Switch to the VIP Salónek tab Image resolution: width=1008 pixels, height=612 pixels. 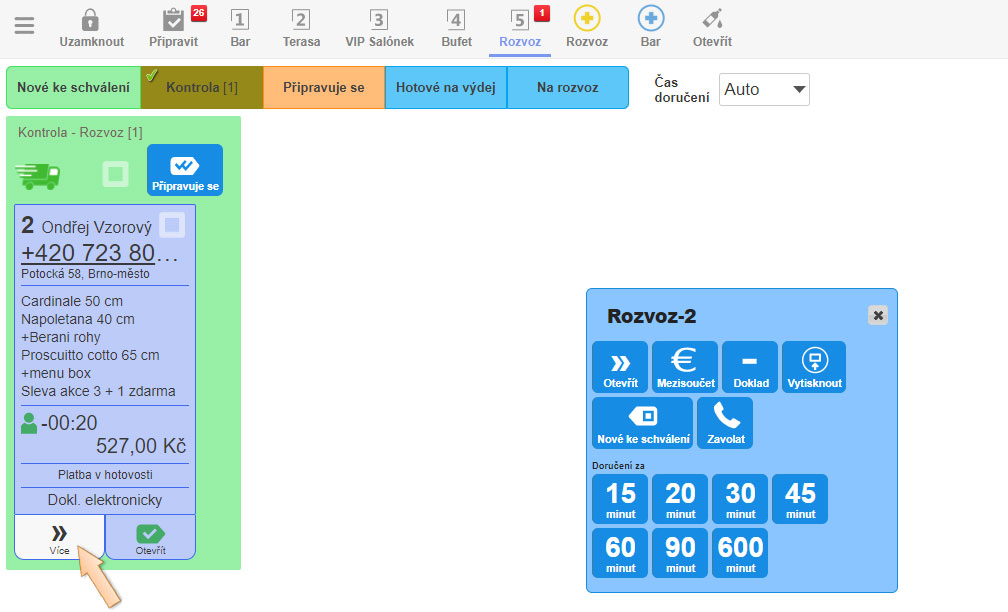point(379,27)
